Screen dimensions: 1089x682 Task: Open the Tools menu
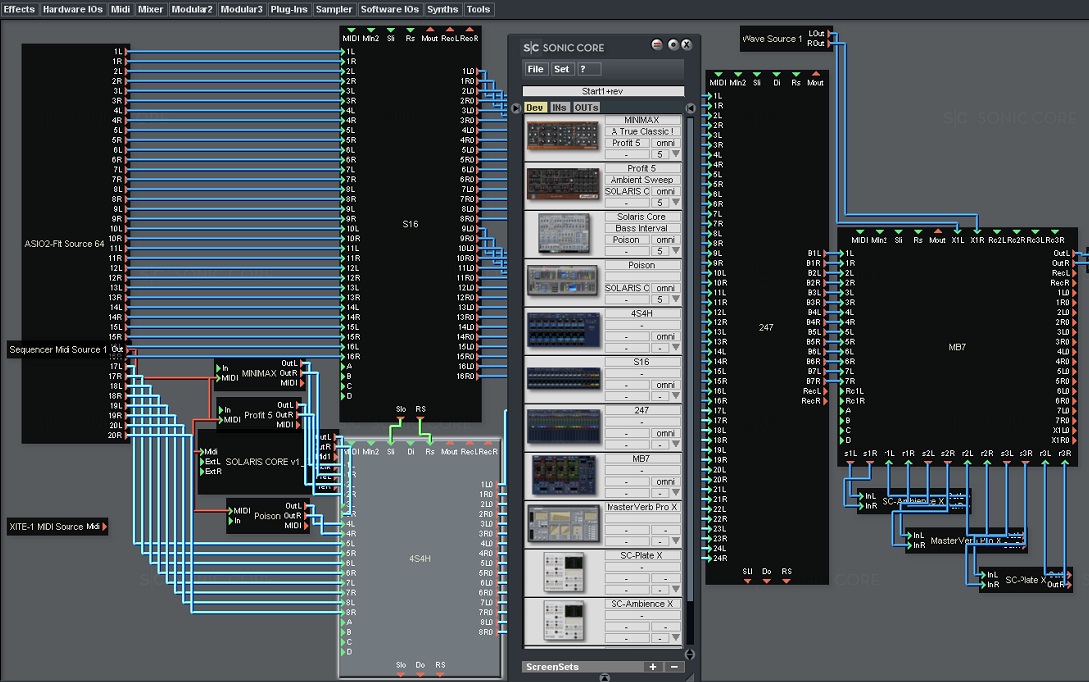pyautogui.click(x=479, y=9)
